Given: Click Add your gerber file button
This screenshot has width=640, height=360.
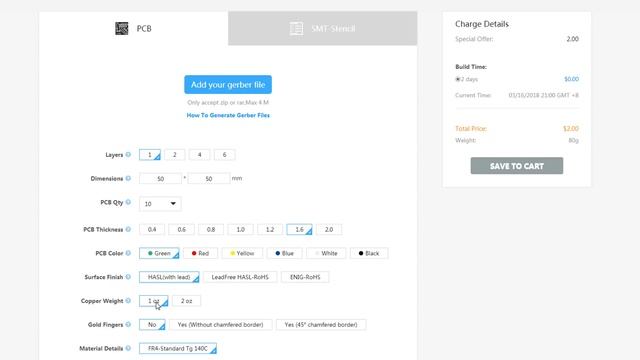Looking at the screenshot, I should (x=228, y=84).
